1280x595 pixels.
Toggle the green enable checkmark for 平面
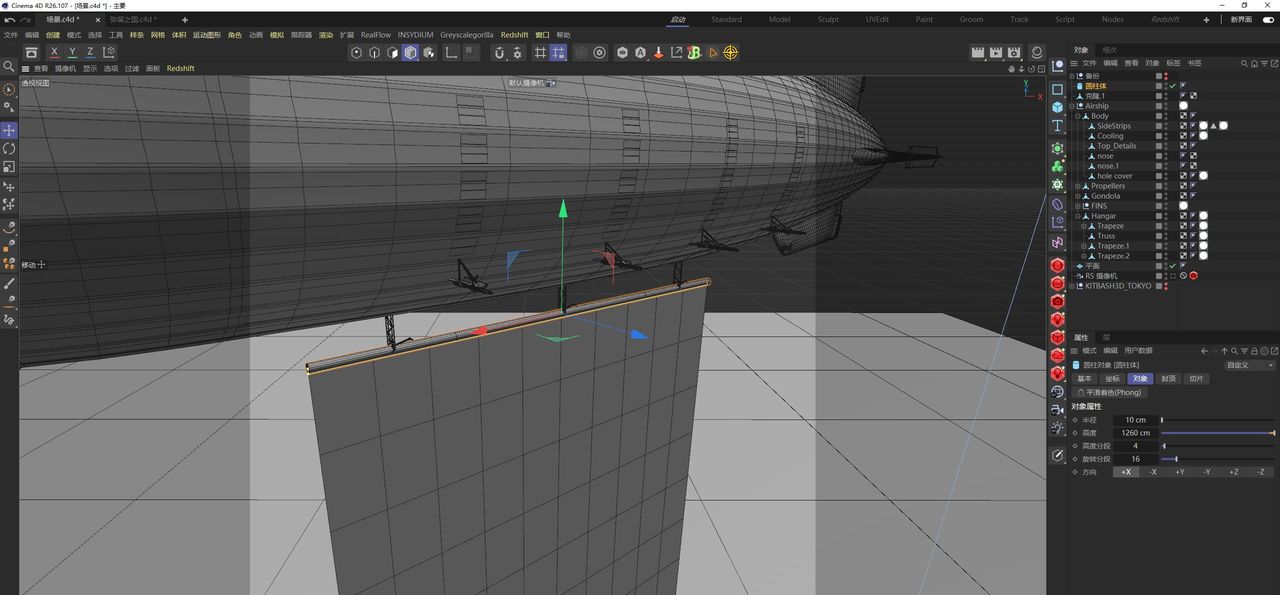[x=1172, y=266]
